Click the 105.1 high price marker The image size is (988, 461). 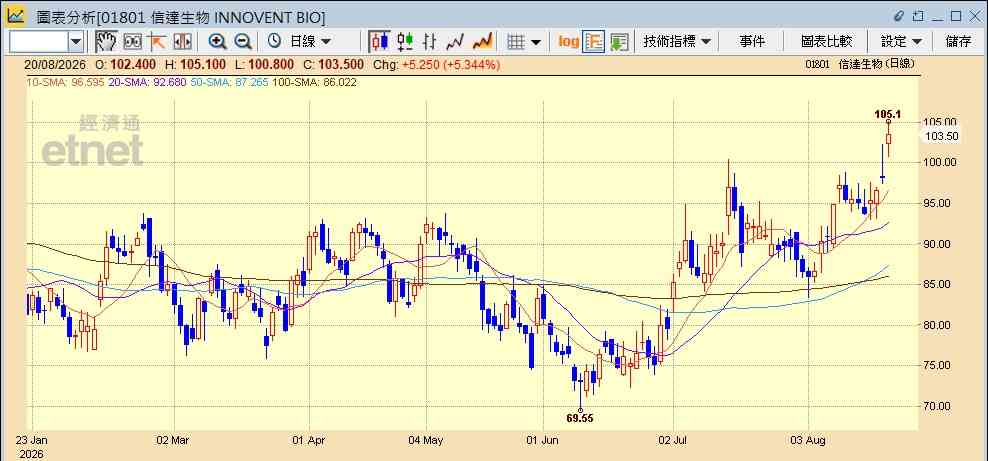887,114
